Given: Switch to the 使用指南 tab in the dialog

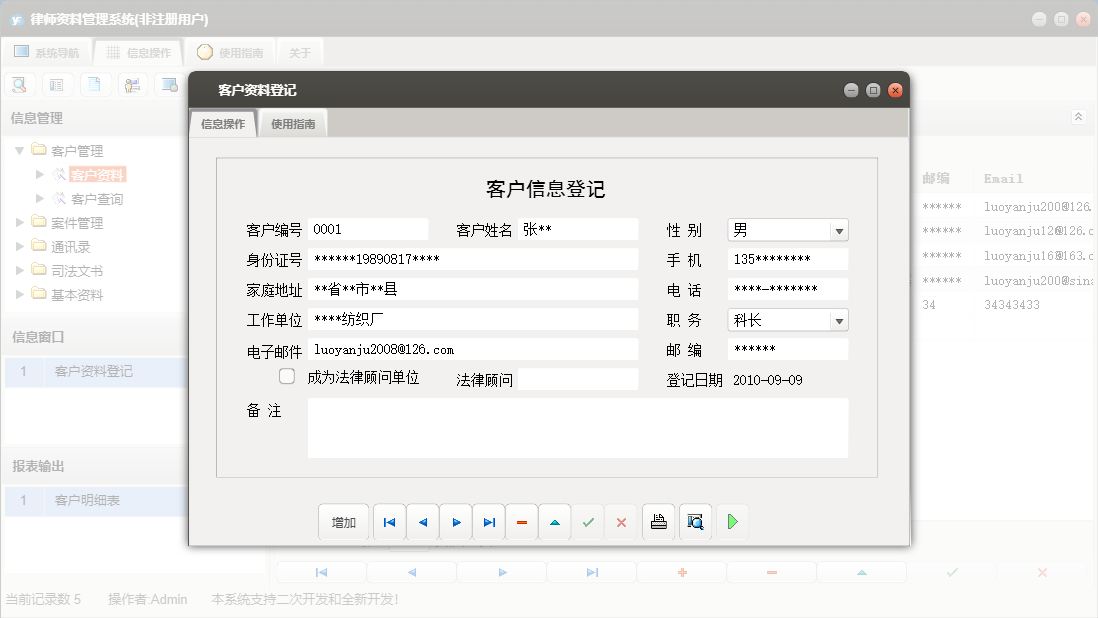Looking at the screenshot, I should click(291, 122).
